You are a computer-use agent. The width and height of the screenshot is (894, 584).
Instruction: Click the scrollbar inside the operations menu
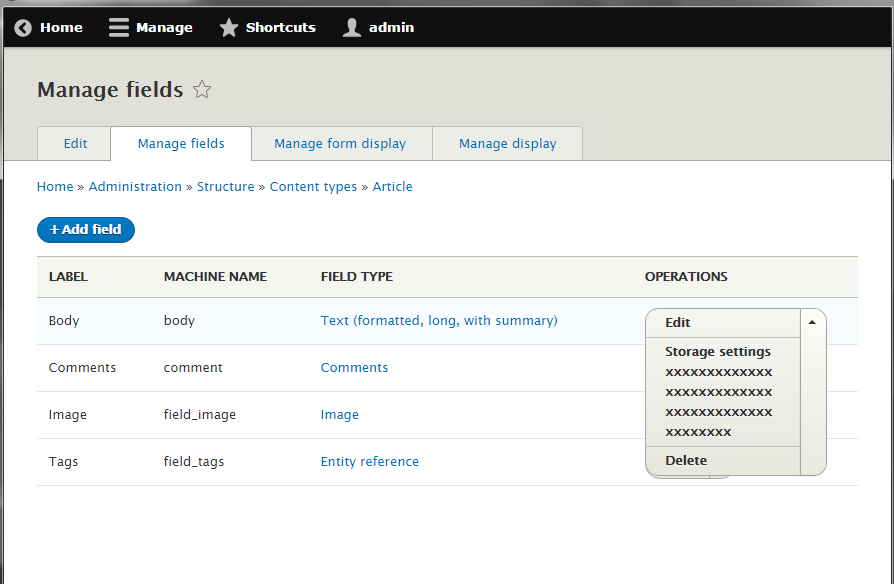[x=812, y=390]
